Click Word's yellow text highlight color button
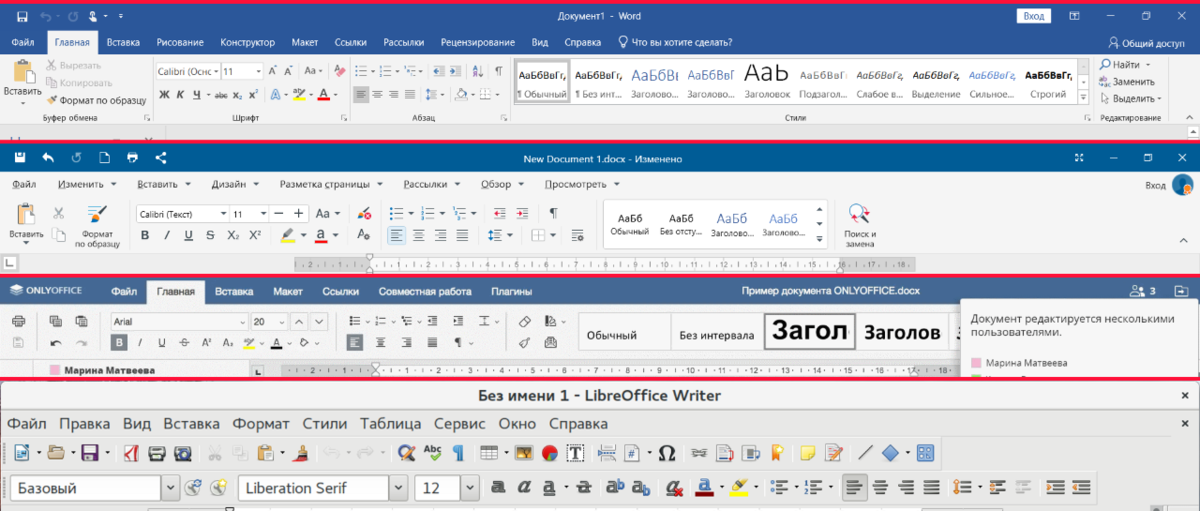The image size is (1200, 511). click(x=297, y=95)
